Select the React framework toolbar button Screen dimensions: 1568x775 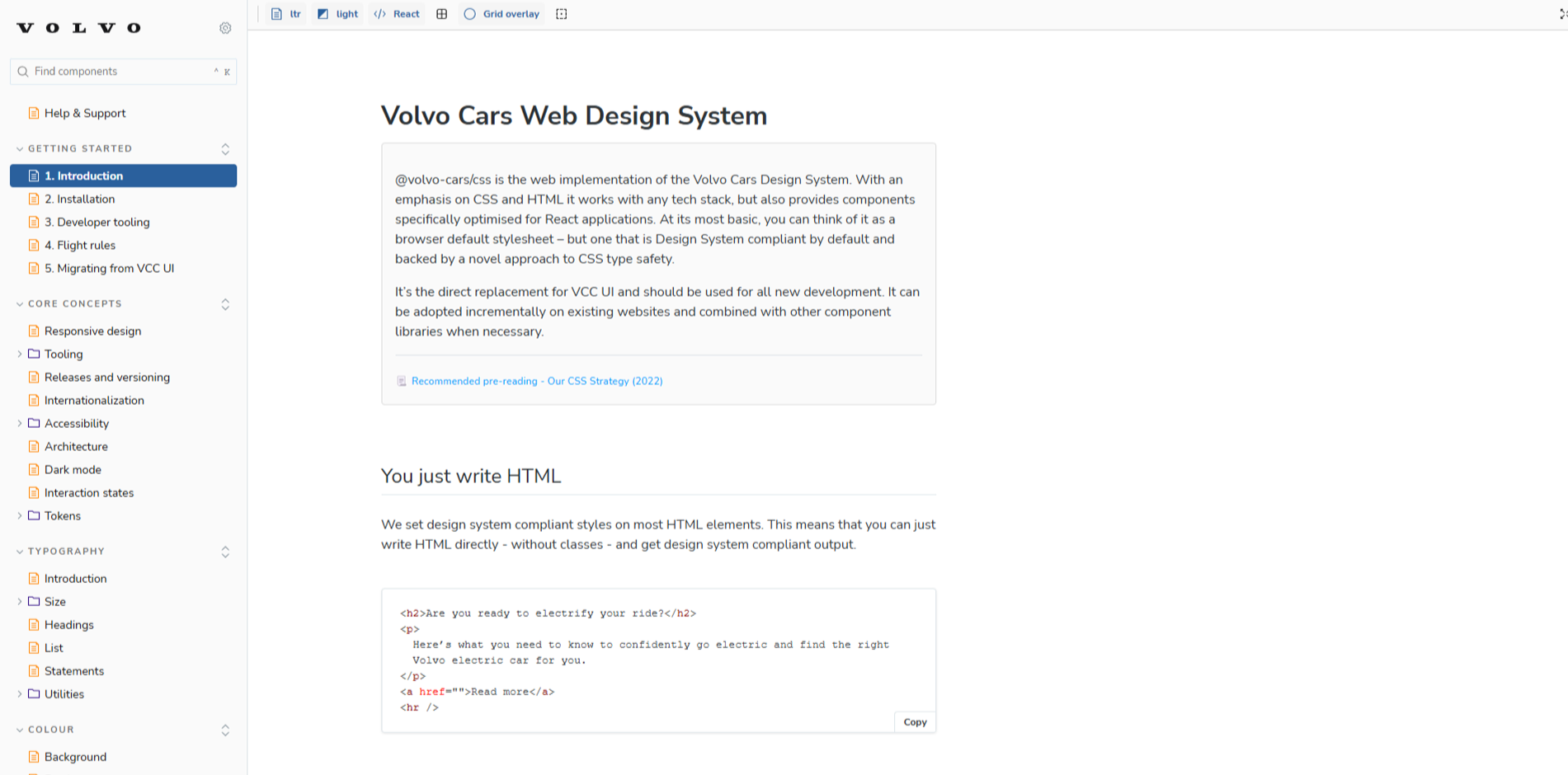(x=397, y=14)
